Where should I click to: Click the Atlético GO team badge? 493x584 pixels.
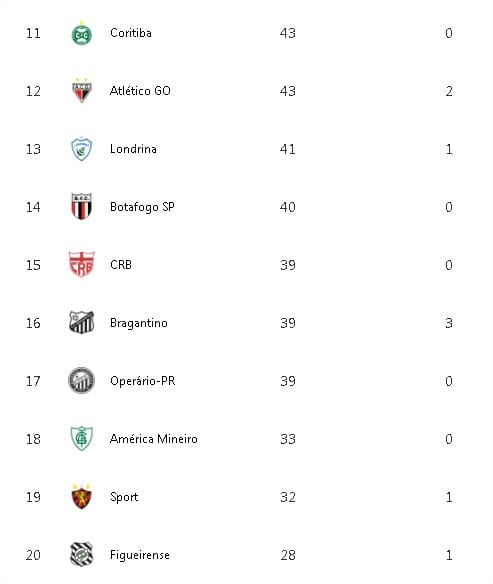click(82, 91)
